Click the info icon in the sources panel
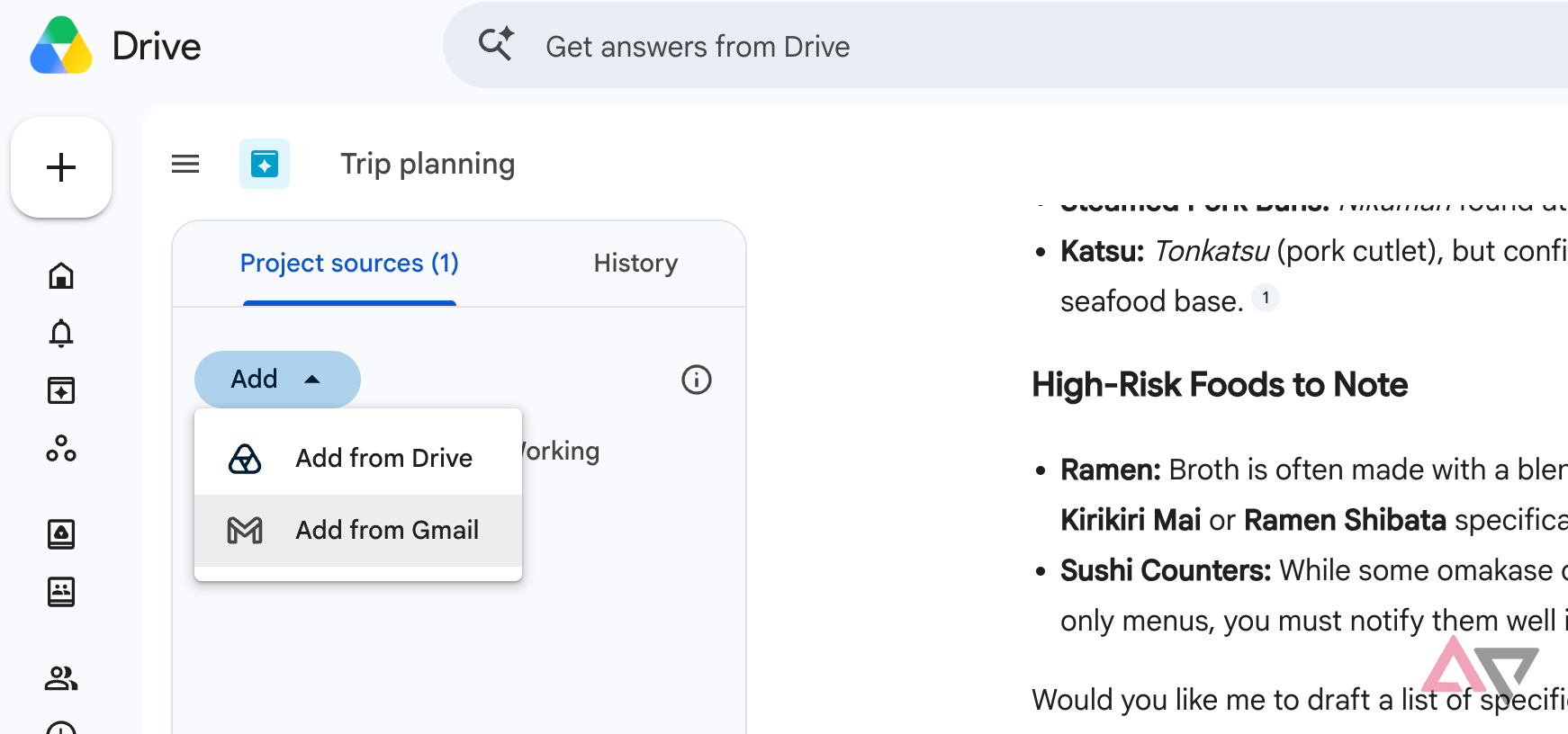This screenshot has height=734, width=1568. [x=697, y=380]
